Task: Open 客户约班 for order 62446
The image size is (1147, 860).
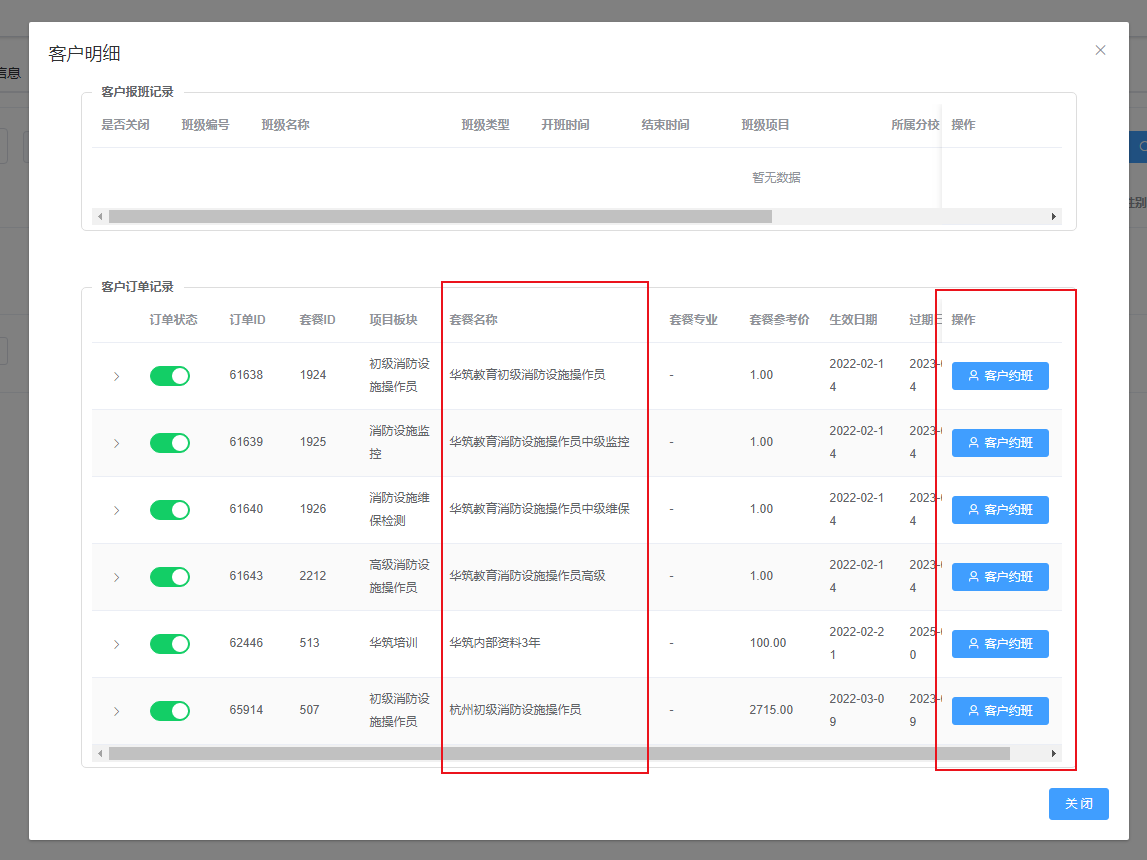Action: [1000, 644]
